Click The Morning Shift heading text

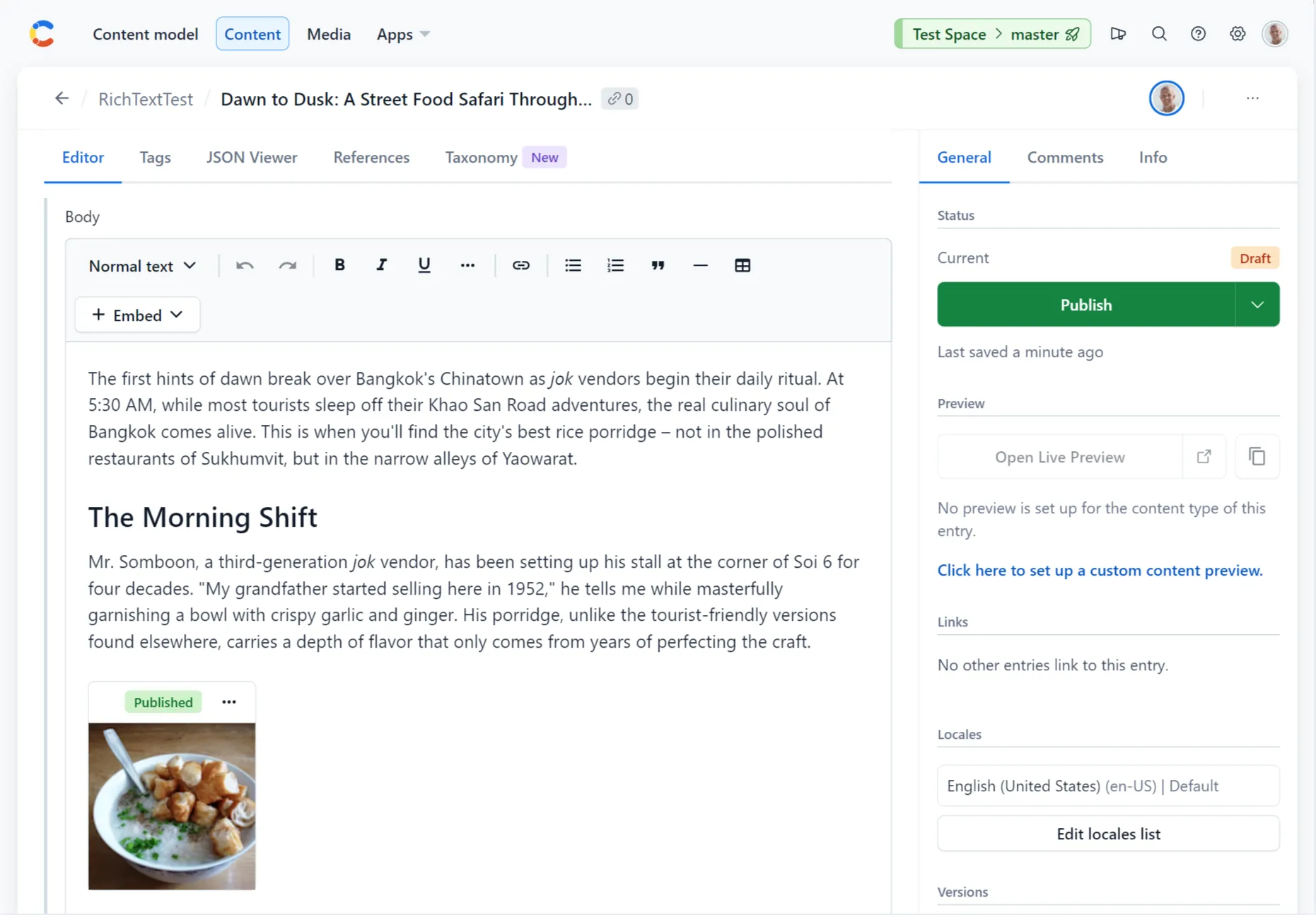(x=202, y=517)
